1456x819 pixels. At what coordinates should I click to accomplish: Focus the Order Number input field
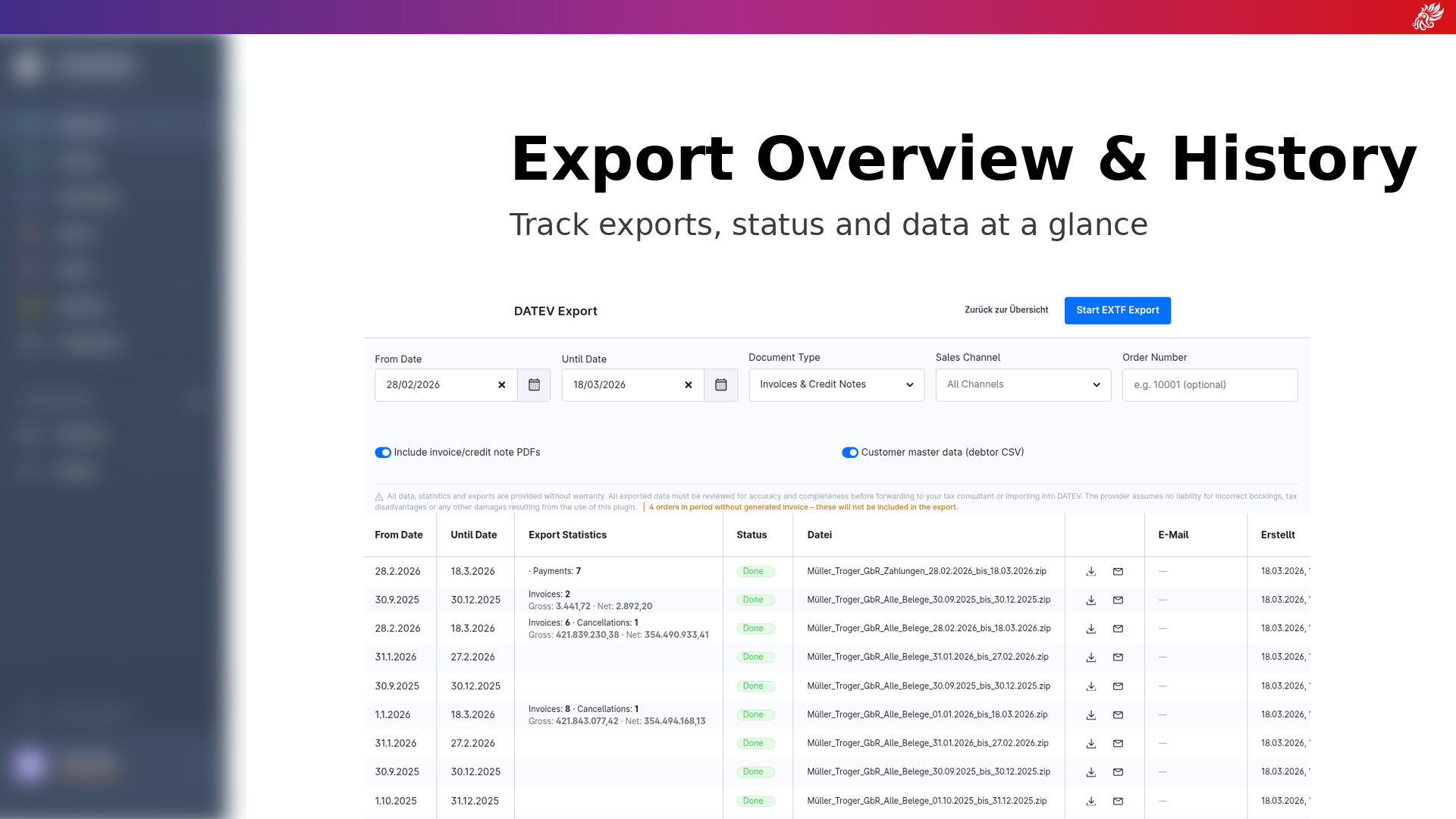click(x=1210, y=385)
